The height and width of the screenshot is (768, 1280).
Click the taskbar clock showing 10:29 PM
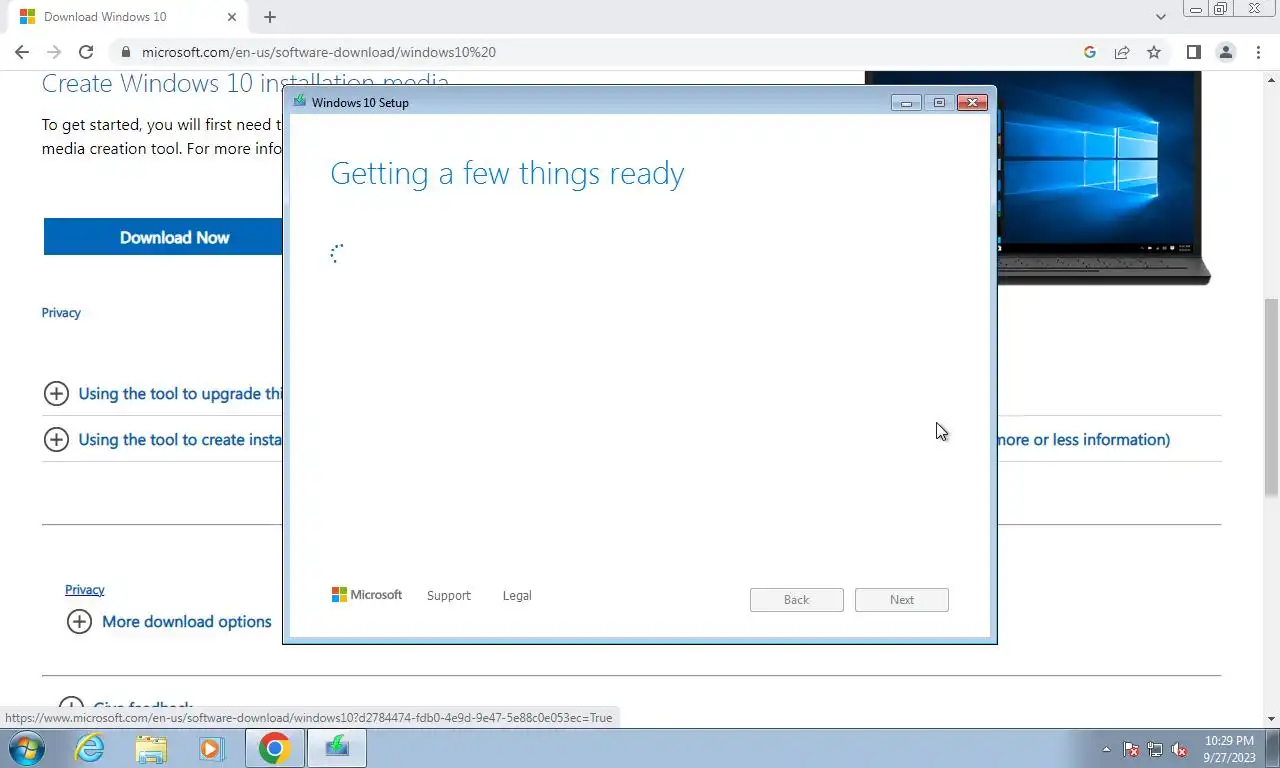pos(1229,749)
